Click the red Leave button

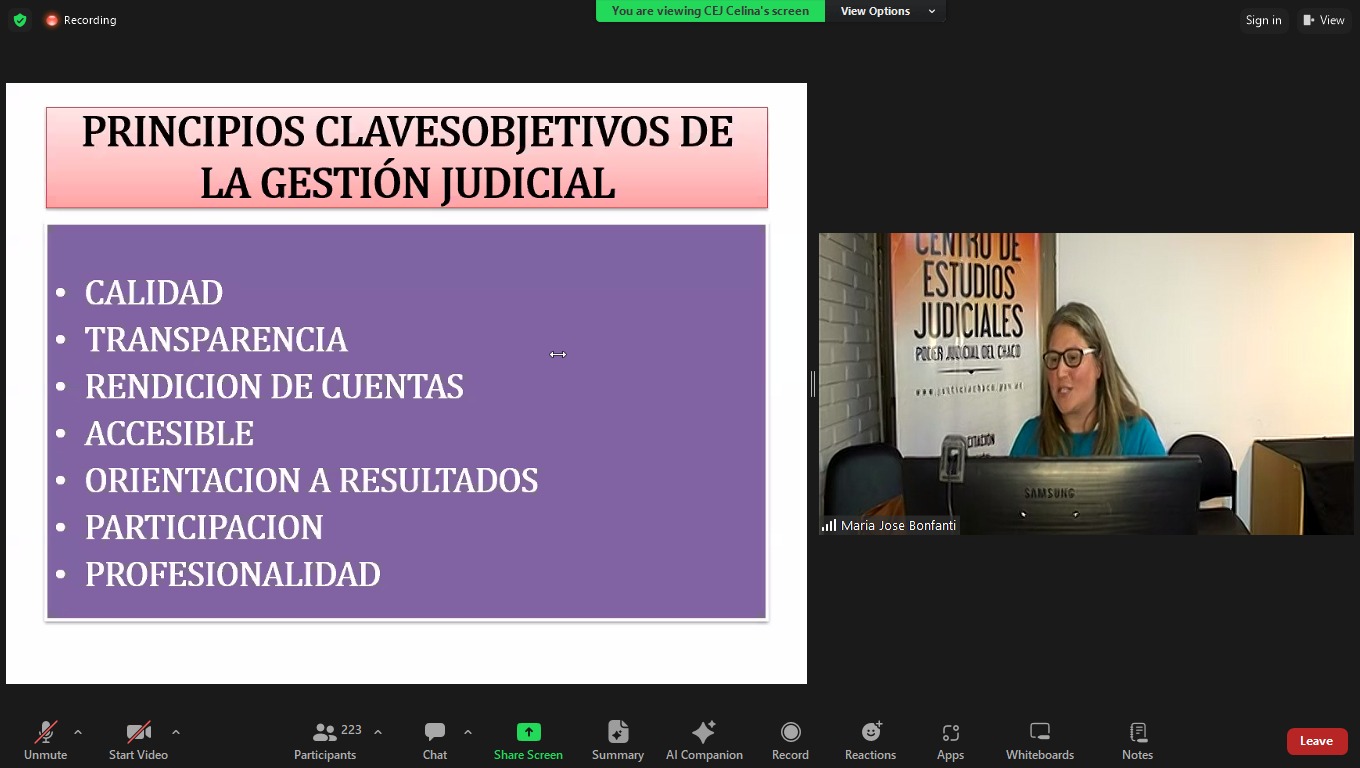(x=1316, y=741)
